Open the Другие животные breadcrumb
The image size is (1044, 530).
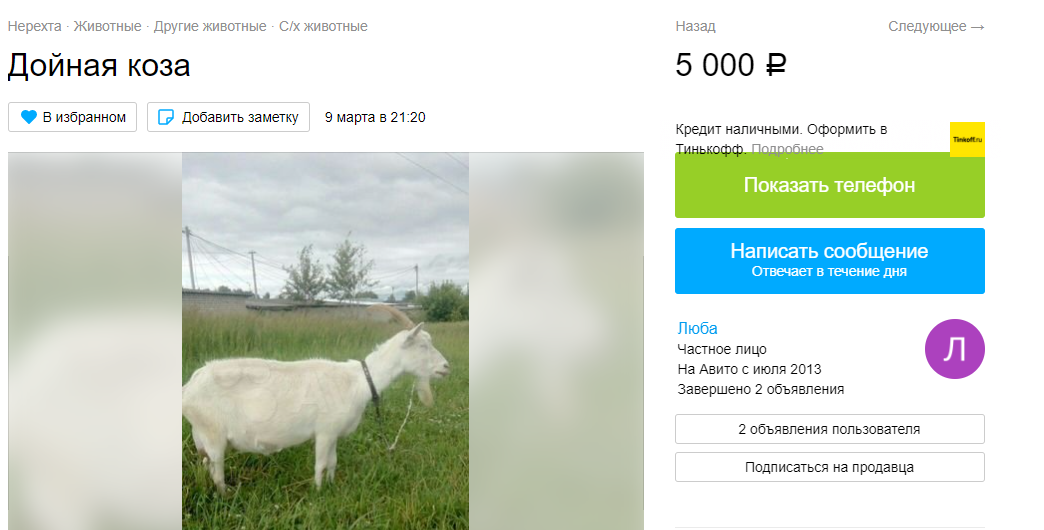(210, 27)
